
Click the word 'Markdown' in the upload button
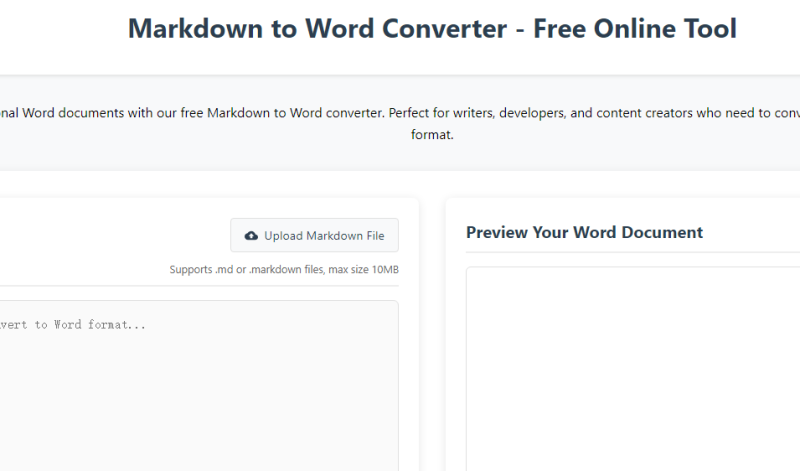pyautogui.click(x=334, y=236)
